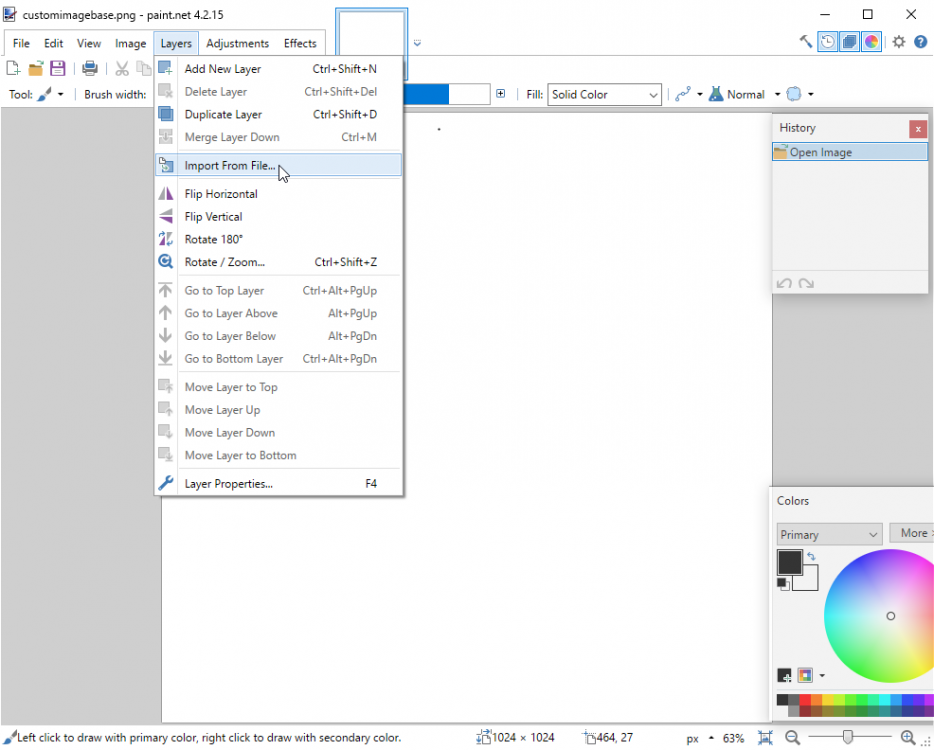Select Import From File in Layers menu

230,166
